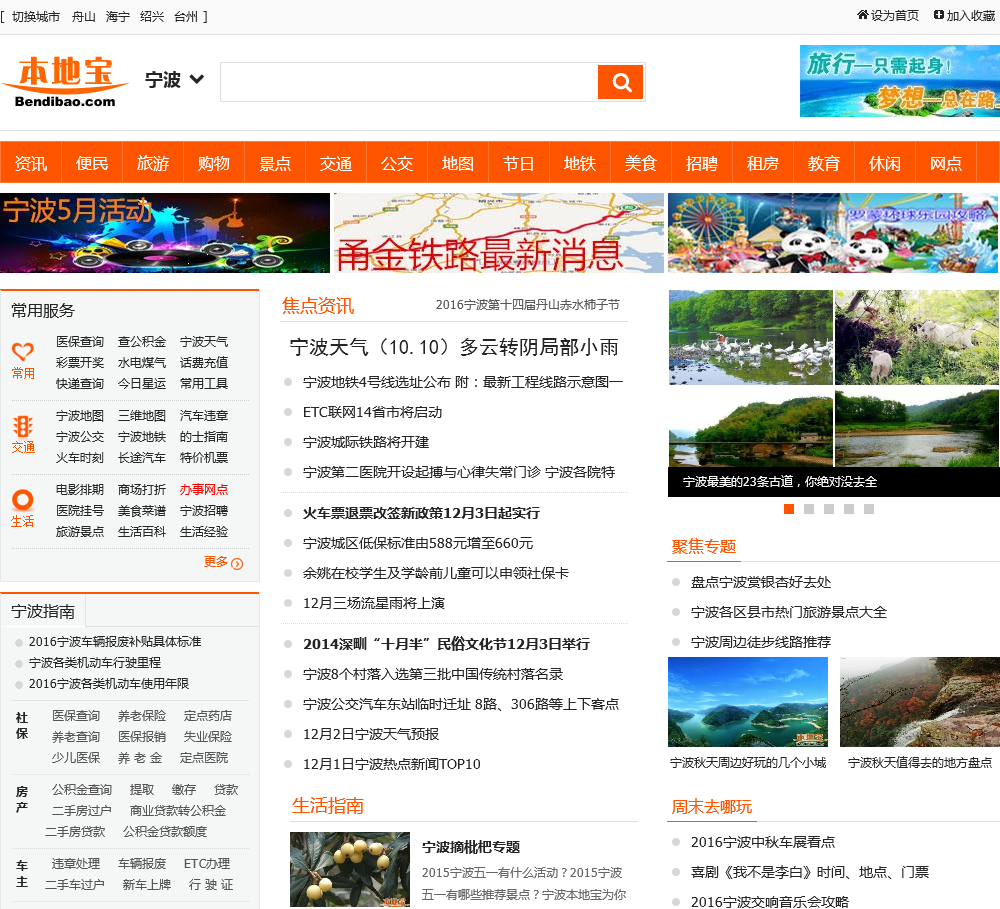The image size is (1000, 909).
Task: Click the arrow circle beside 更多
Action: pyautogui.click(x=237, y=564)
